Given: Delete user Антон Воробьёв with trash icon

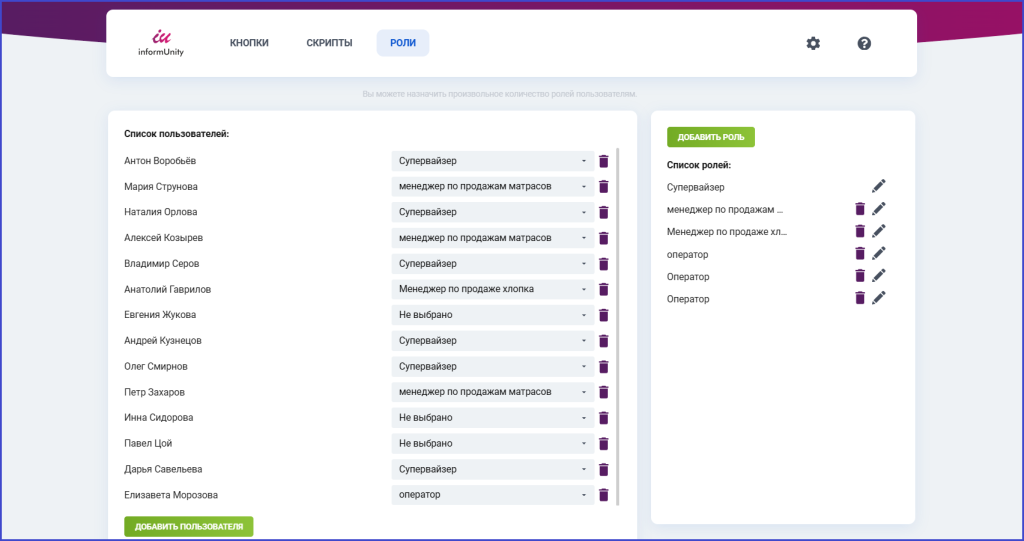Looking at the screenshot, I should 603,161.
